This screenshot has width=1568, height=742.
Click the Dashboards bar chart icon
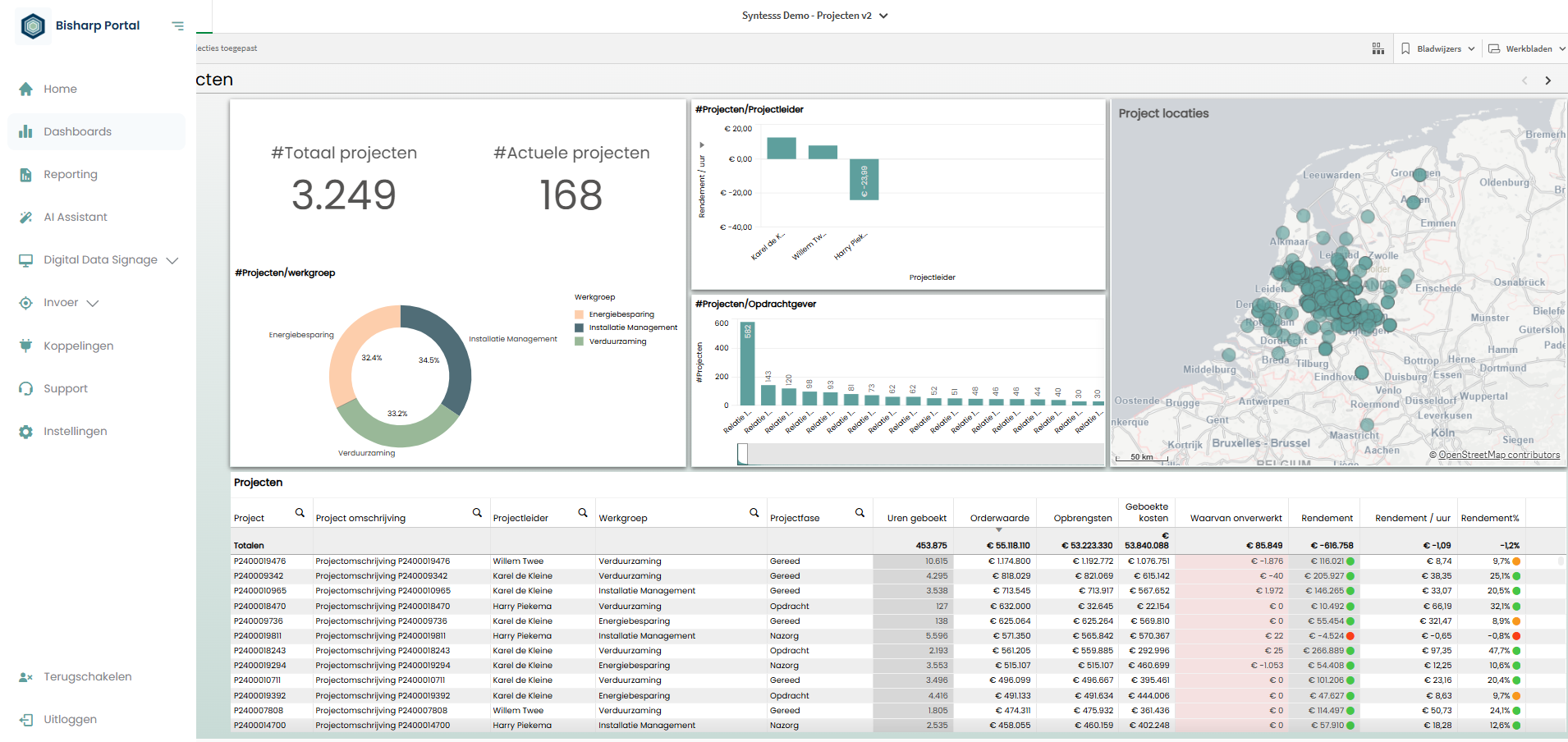point(26,131)
